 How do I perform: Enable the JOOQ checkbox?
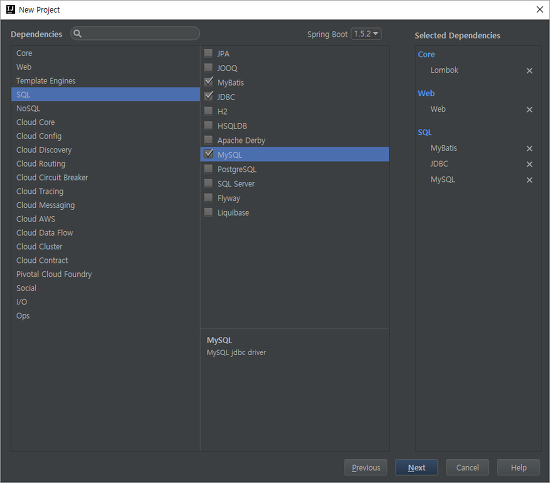(x=208, y=67)
